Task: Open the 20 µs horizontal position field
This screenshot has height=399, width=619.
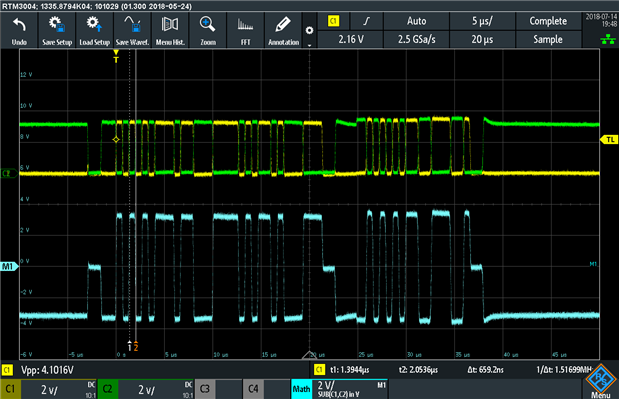Action: point(482,39)
